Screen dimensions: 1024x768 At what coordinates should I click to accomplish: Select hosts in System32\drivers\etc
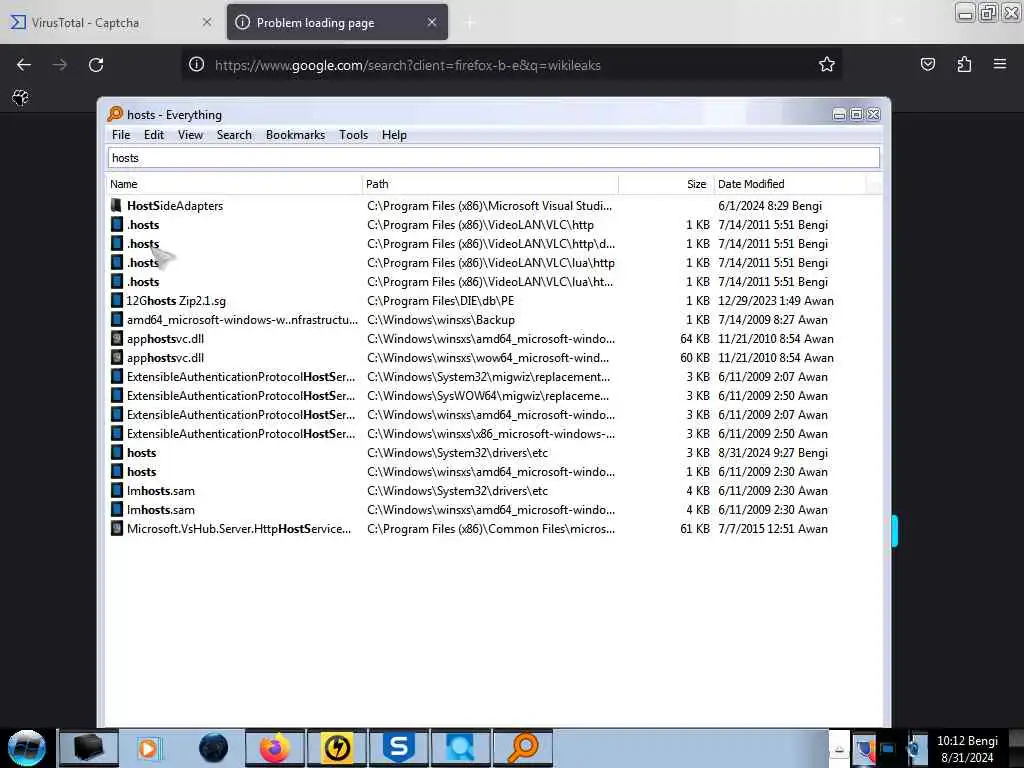pos(142,453)
